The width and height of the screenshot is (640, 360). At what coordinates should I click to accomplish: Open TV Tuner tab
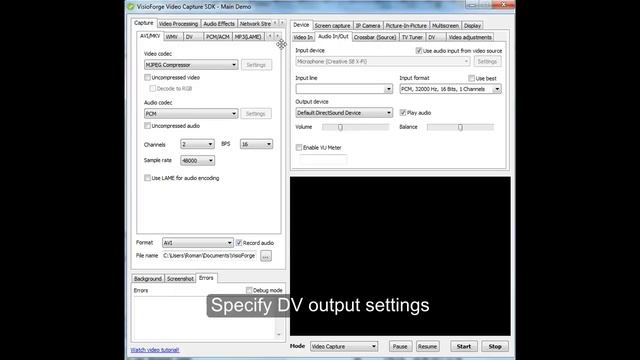412,37
